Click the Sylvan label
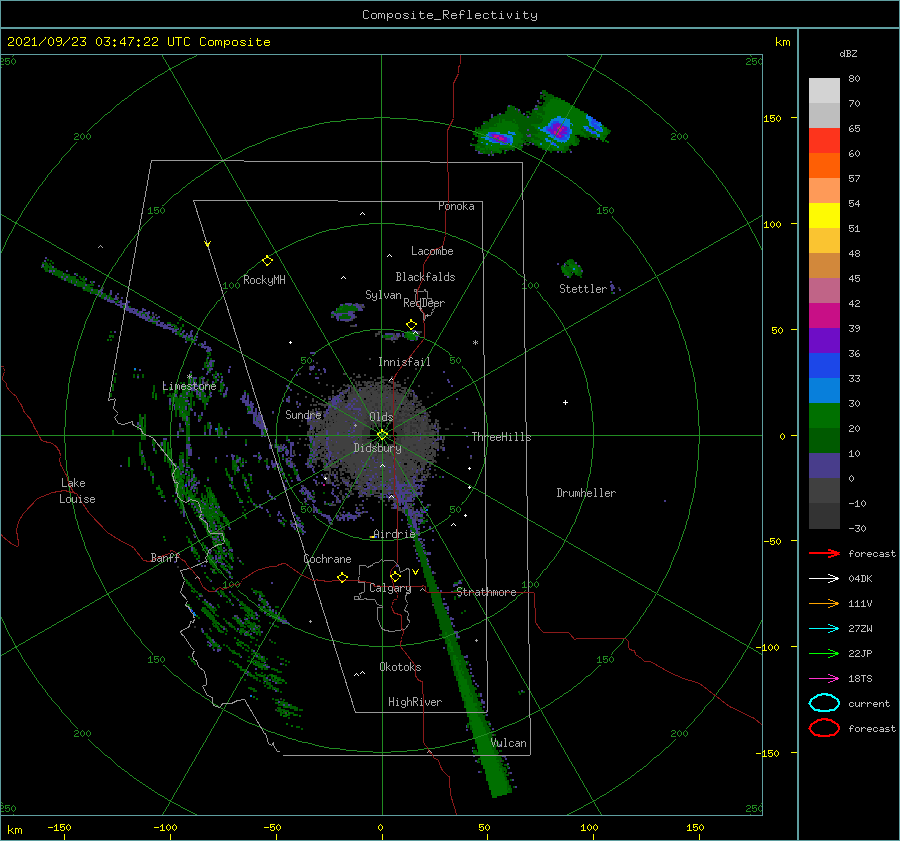 tap(383, 295)
